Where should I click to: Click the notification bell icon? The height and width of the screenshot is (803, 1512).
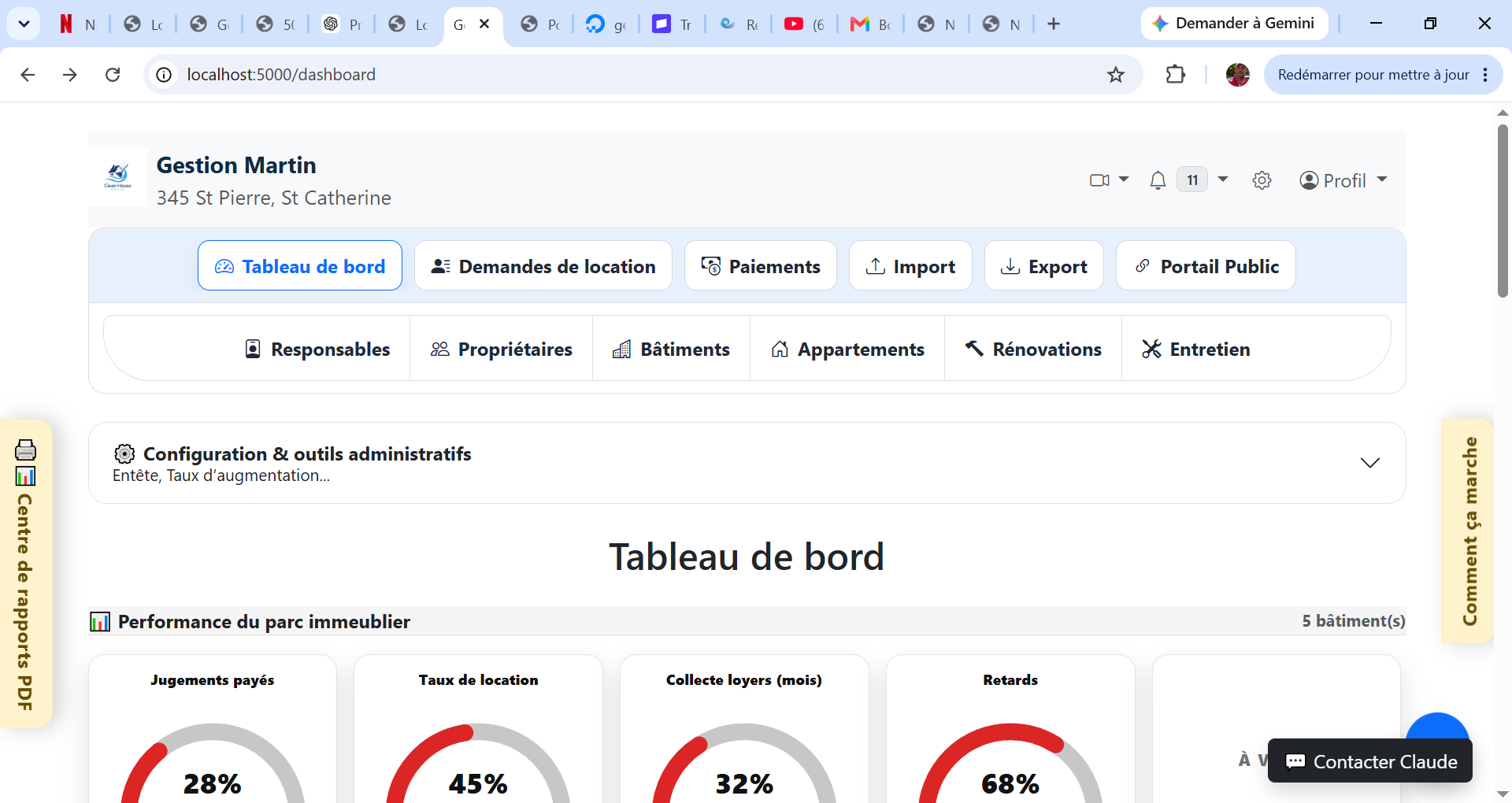pyautogui.click(x=1158, y=180)
